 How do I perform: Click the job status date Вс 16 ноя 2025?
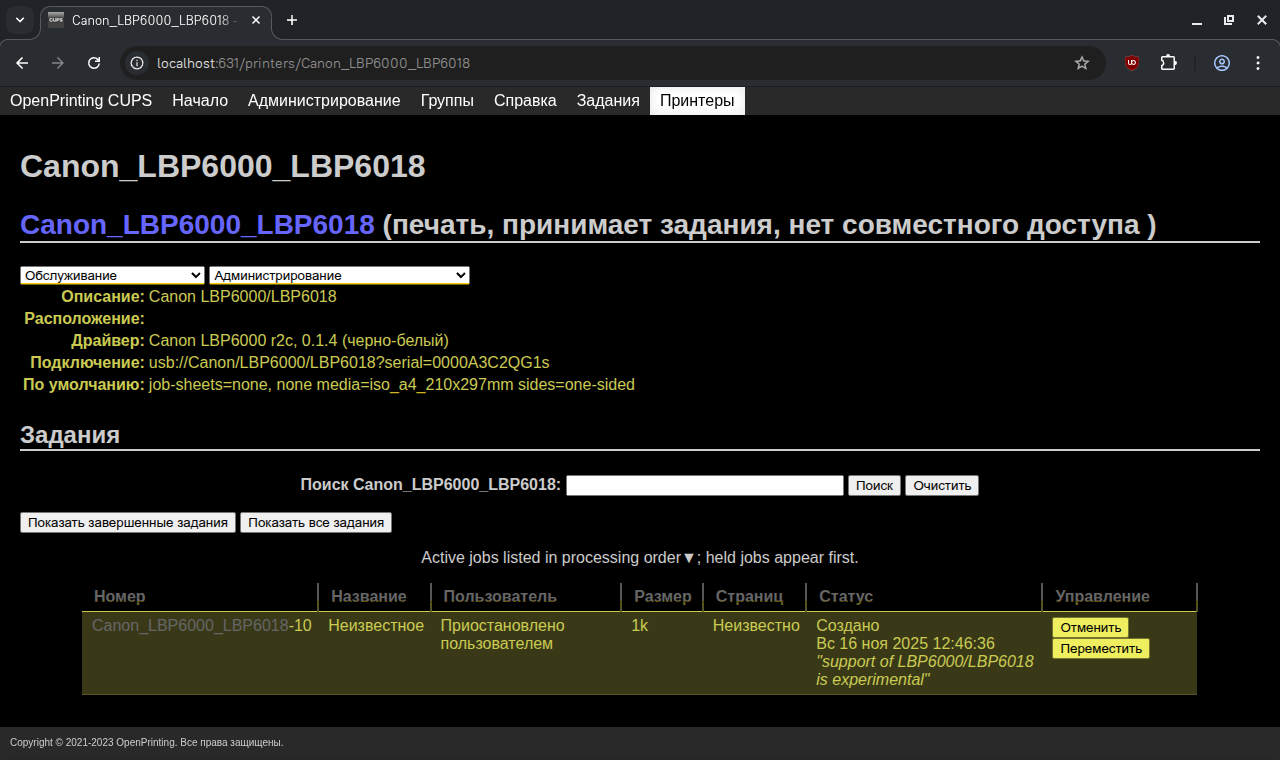(x=906, y=644)
